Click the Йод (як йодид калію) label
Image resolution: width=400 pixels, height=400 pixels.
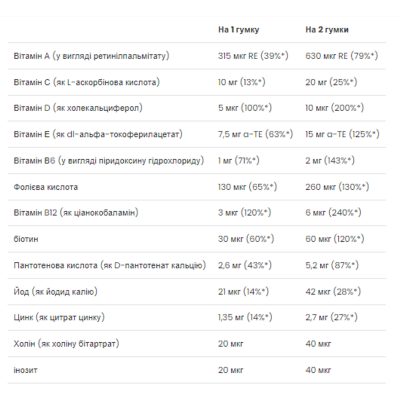(56, 292)
